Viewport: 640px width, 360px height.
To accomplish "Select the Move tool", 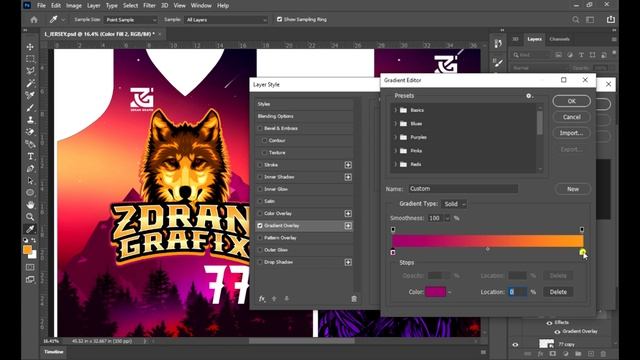I will point(30,47).
